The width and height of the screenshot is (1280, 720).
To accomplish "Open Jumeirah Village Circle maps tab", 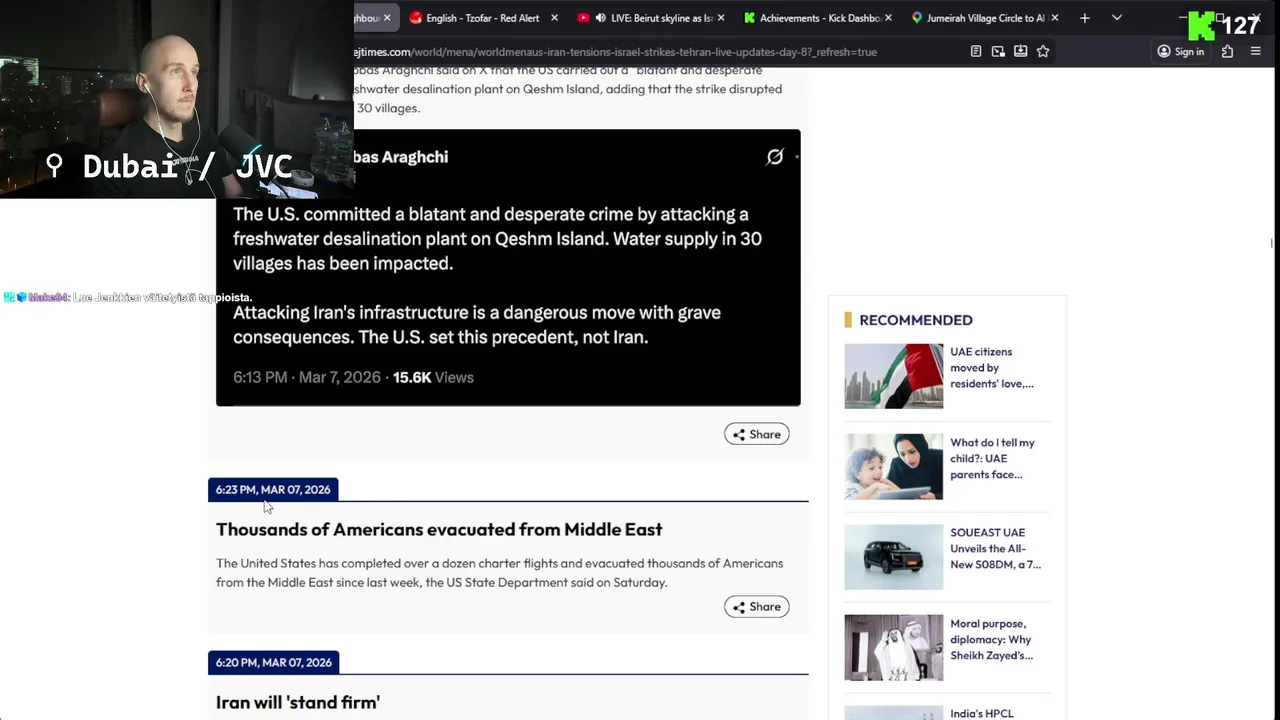I will pos(985,18).
